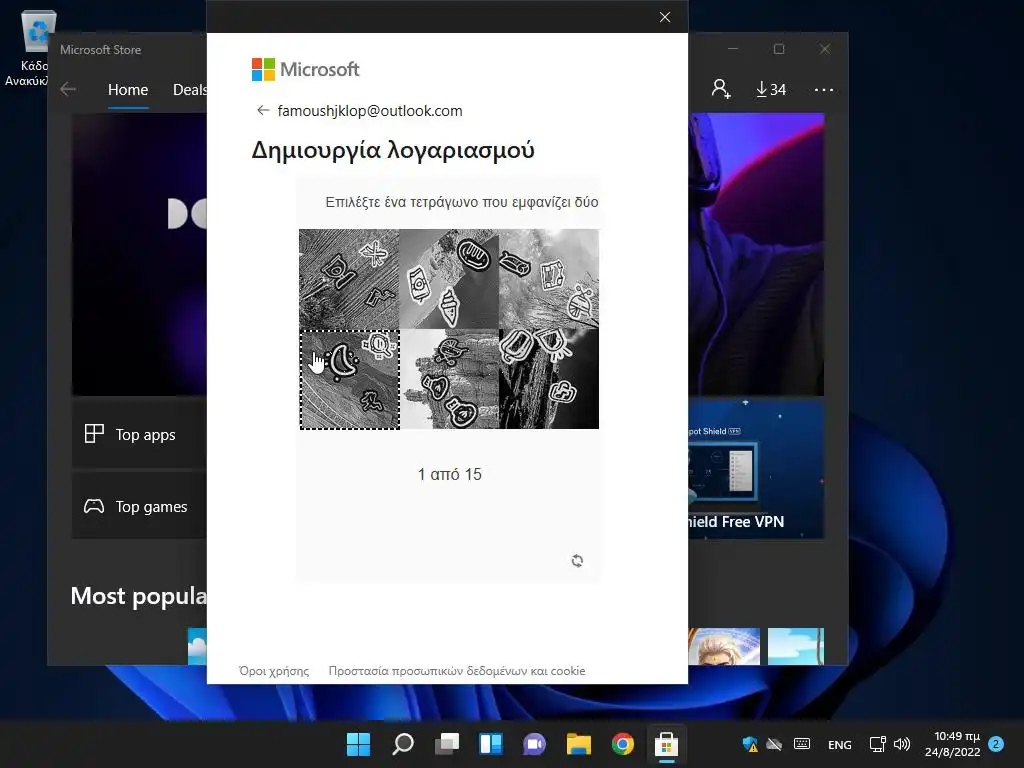Open the notification badge showing 2
This screenshot has width=1024, height=768.
[996, 744]
